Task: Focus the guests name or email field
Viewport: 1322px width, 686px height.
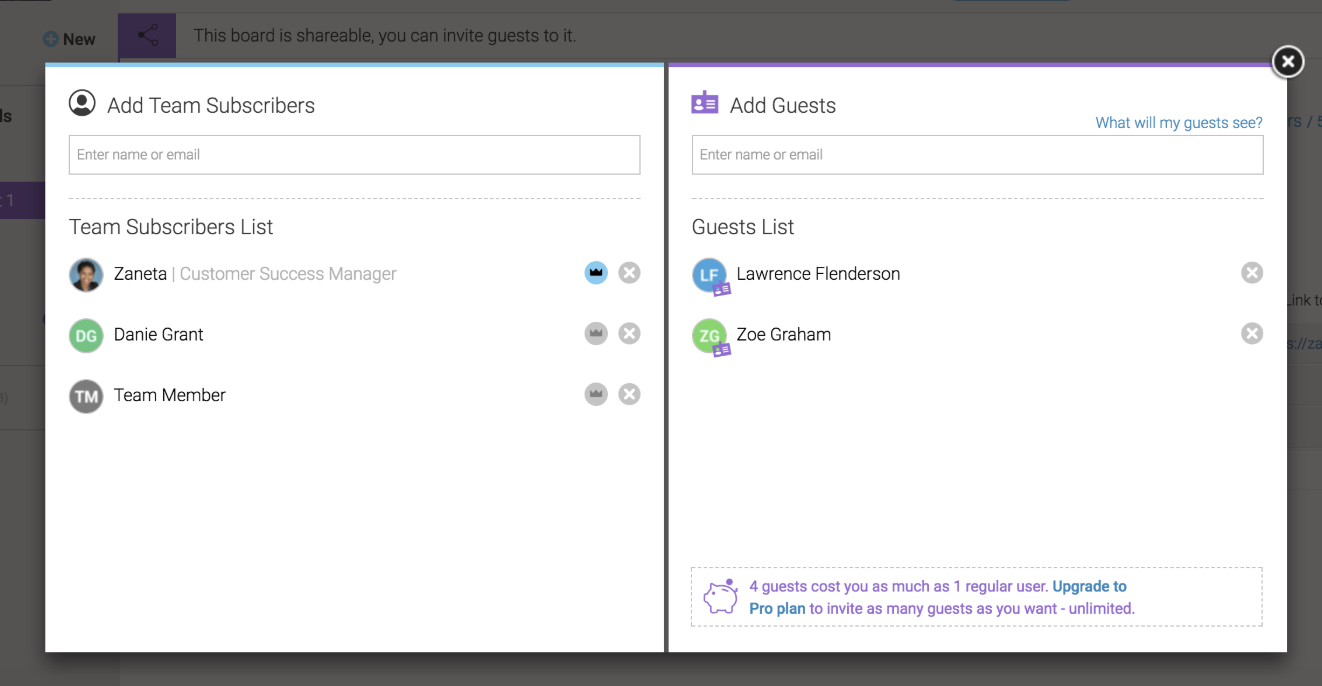Action: click(x=977, y=155)
